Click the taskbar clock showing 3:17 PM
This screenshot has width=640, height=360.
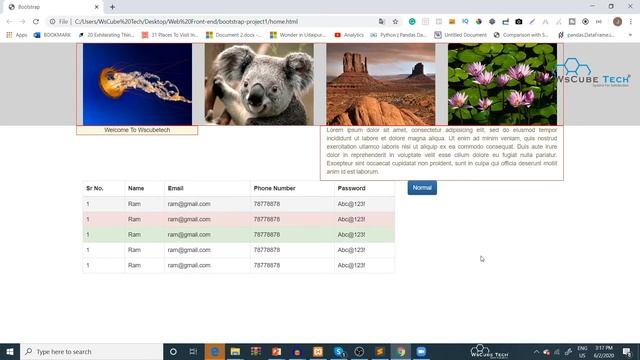[x=604, y=351]
